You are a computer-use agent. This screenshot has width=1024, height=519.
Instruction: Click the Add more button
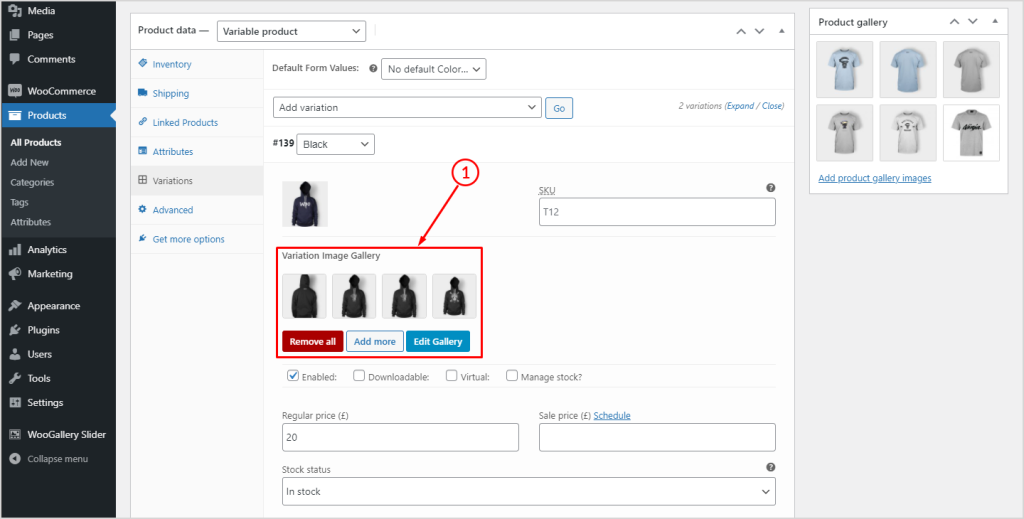(x=375, y=341)
